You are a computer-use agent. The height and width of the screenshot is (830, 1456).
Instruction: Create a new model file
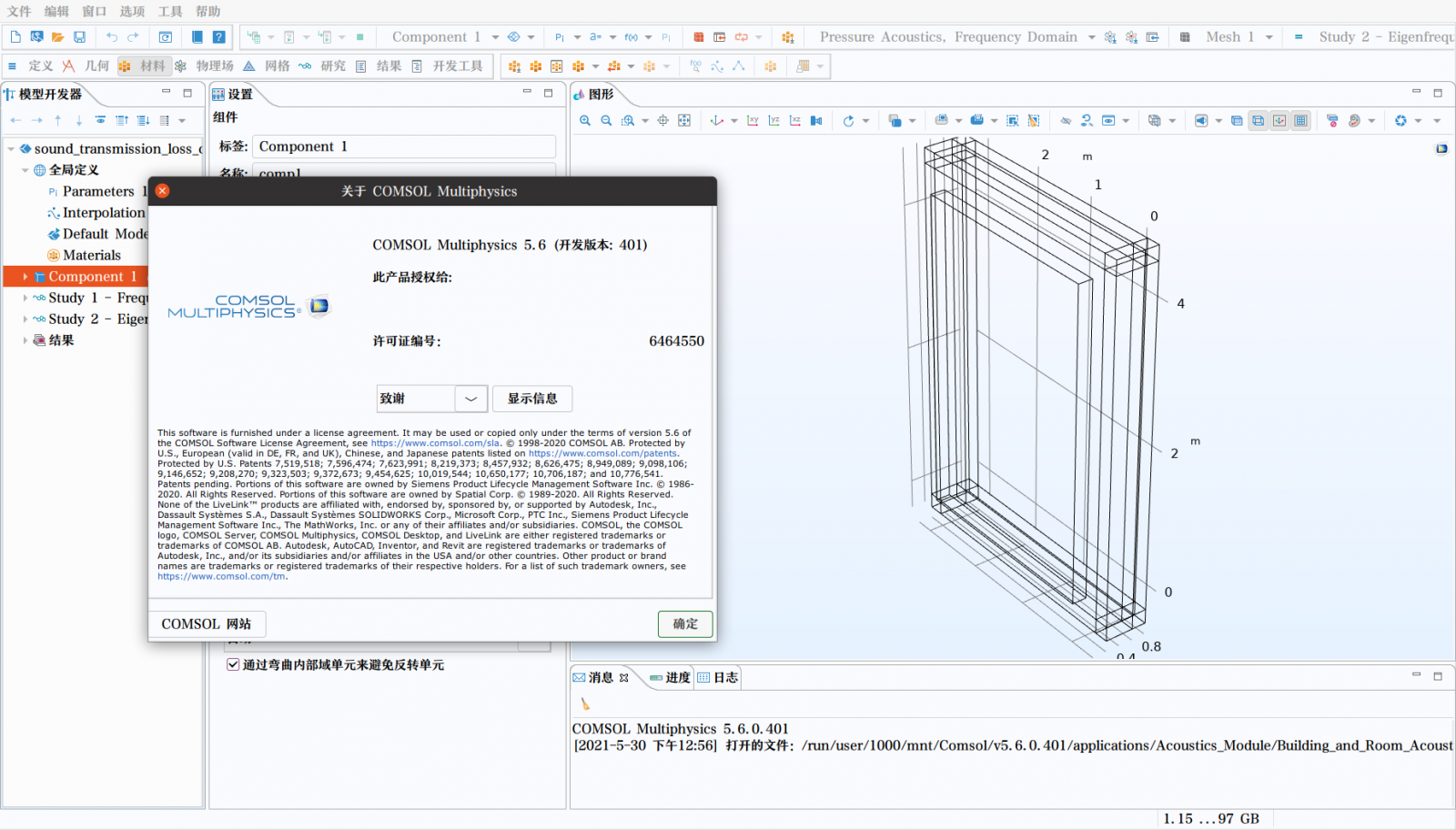[15, 37]
